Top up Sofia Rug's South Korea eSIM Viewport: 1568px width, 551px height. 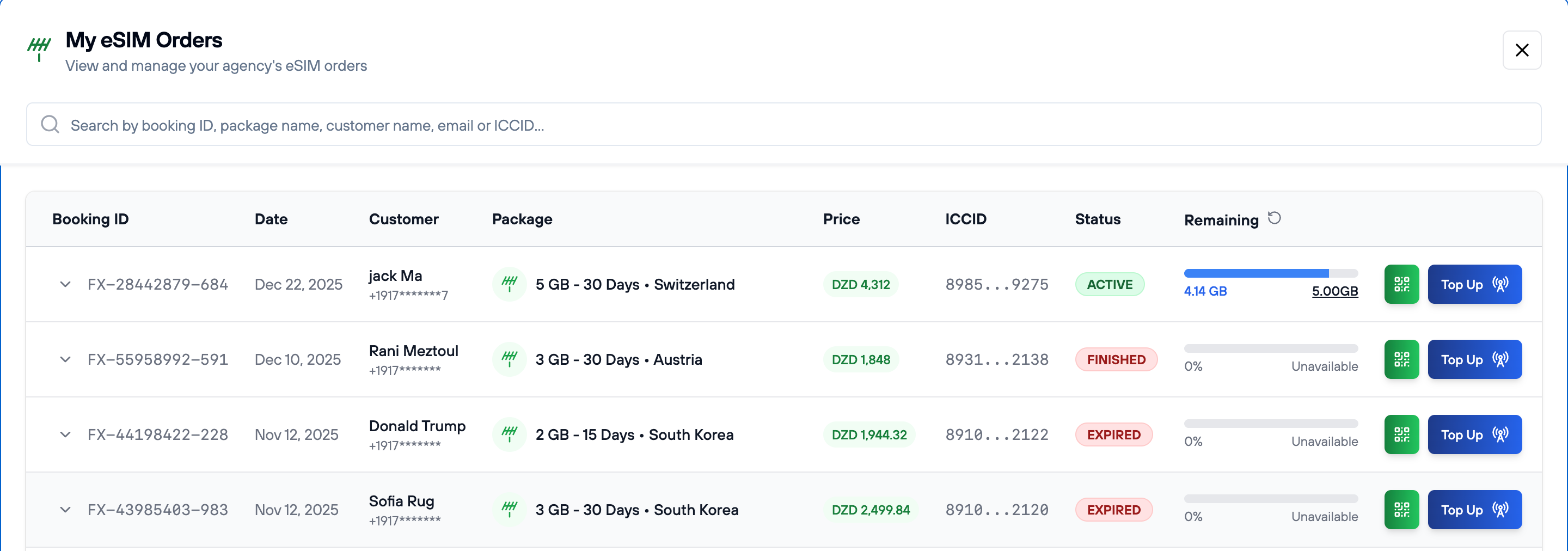pos(1474,510)
